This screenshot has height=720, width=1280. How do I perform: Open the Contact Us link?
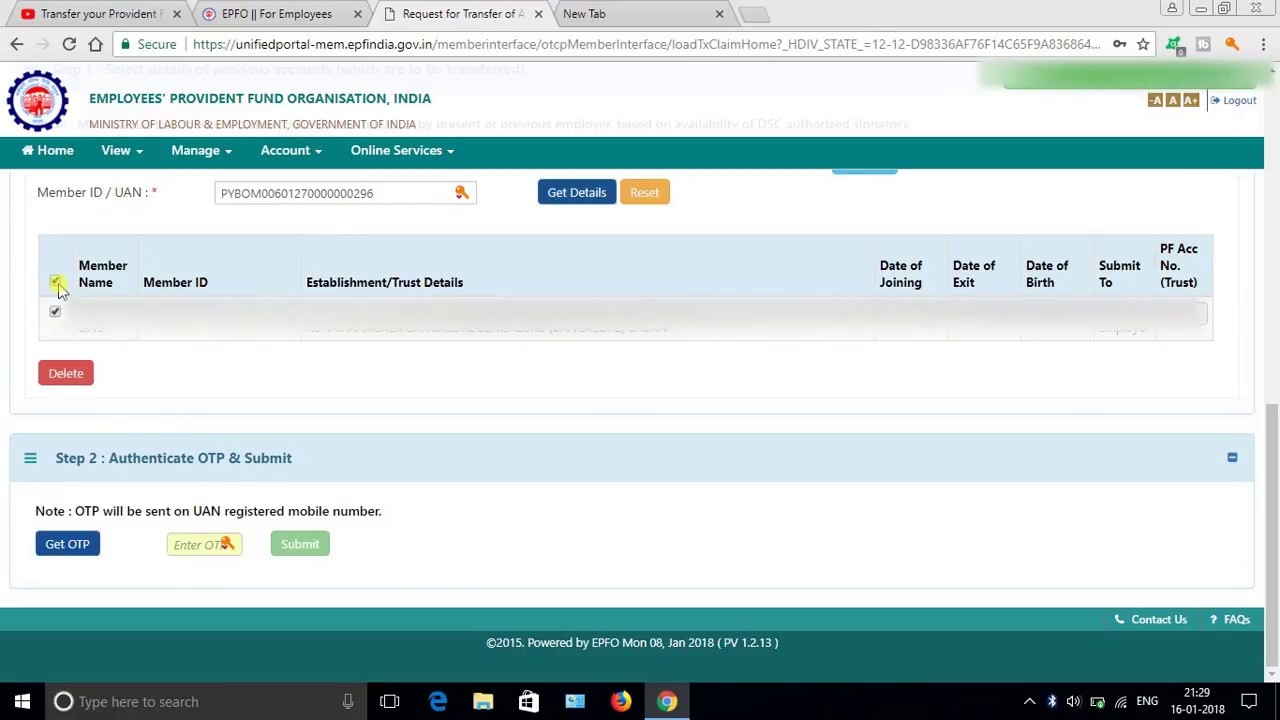(1151, 620)
